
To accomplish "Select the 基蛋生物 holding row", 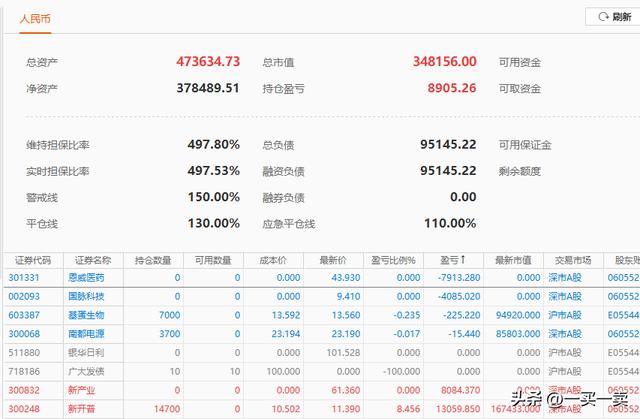I will point(86,315).
